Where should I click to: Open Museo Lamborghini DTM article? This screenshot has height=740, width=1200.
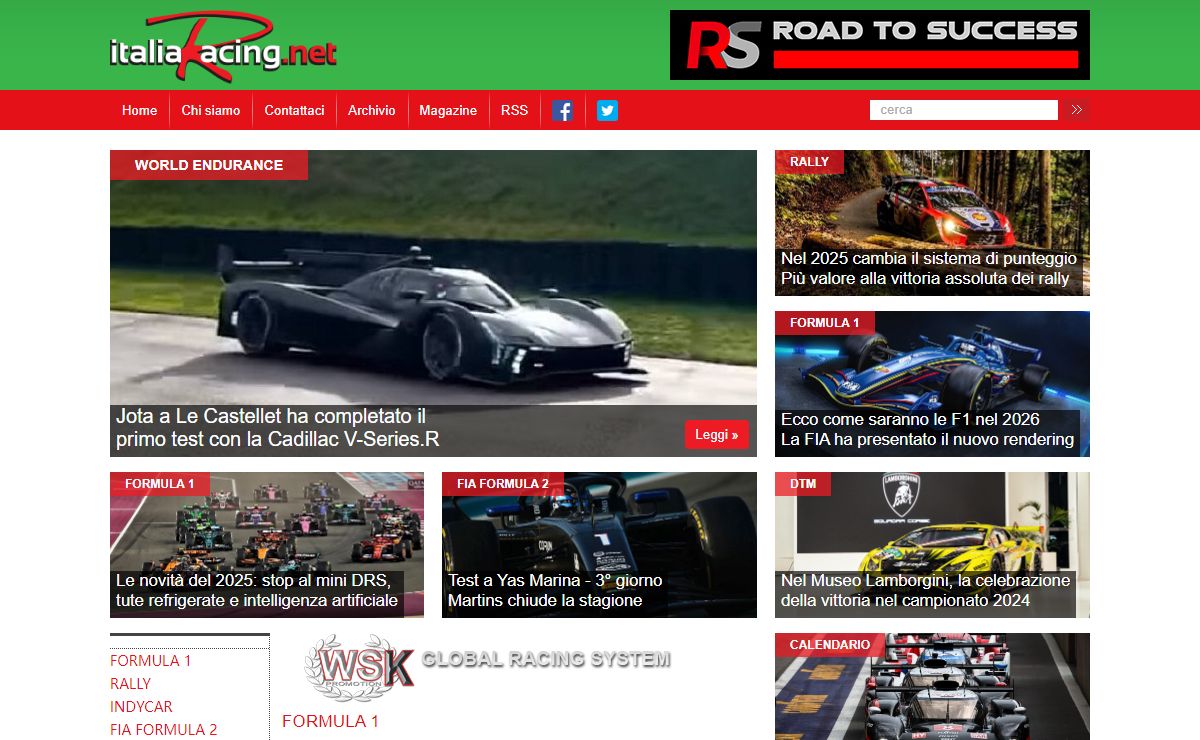coord(926,591)
